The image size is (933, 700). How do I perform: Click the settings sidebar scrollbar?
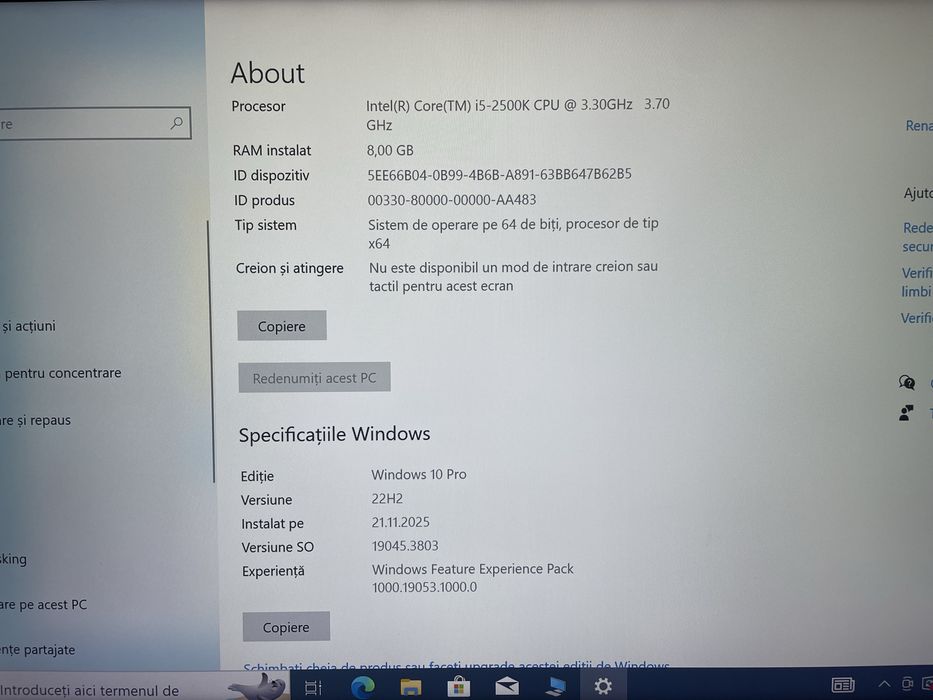pos(211,351)
